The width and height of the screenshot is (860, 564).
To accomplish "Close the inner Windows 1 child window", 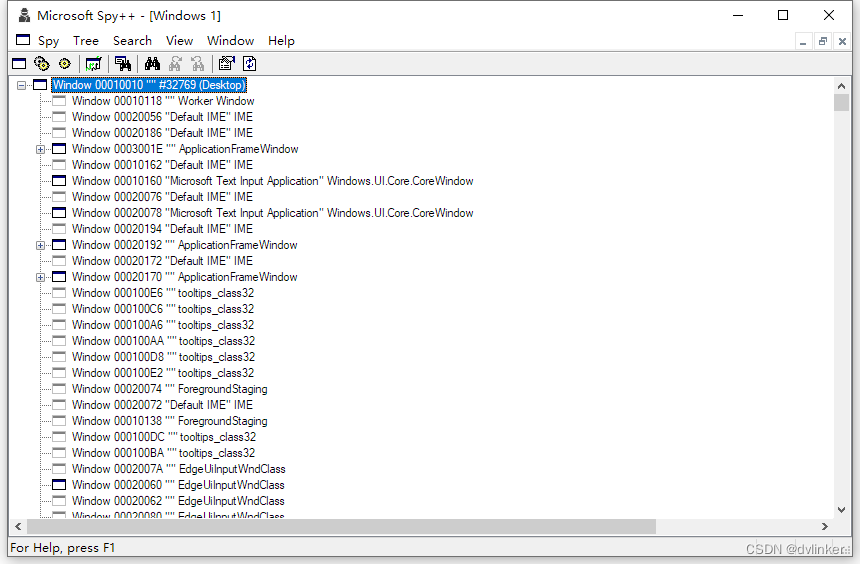I will [x=842, y=41].
